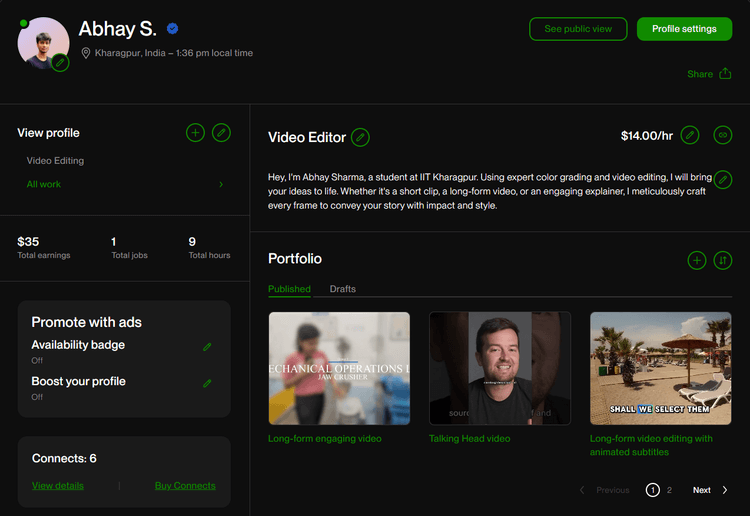Screen dimensions: 750x516
Task: Open Profile settings
Action: click(x=684, y=29)
